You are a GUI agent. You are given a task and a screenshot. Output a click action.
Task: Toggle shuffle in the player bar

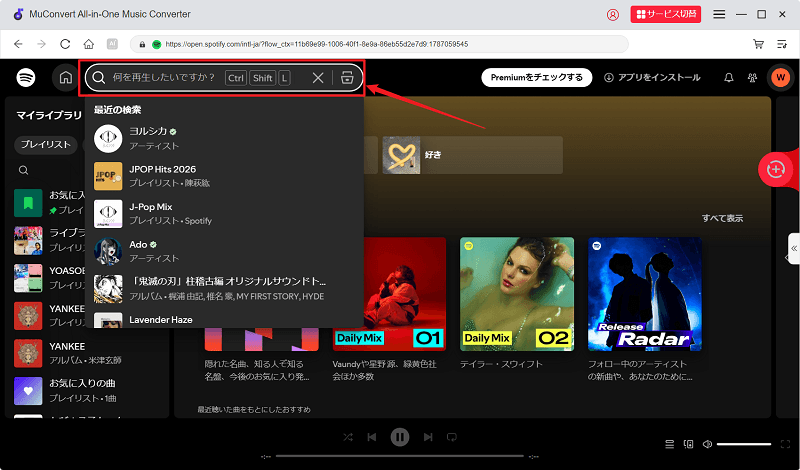348,437
